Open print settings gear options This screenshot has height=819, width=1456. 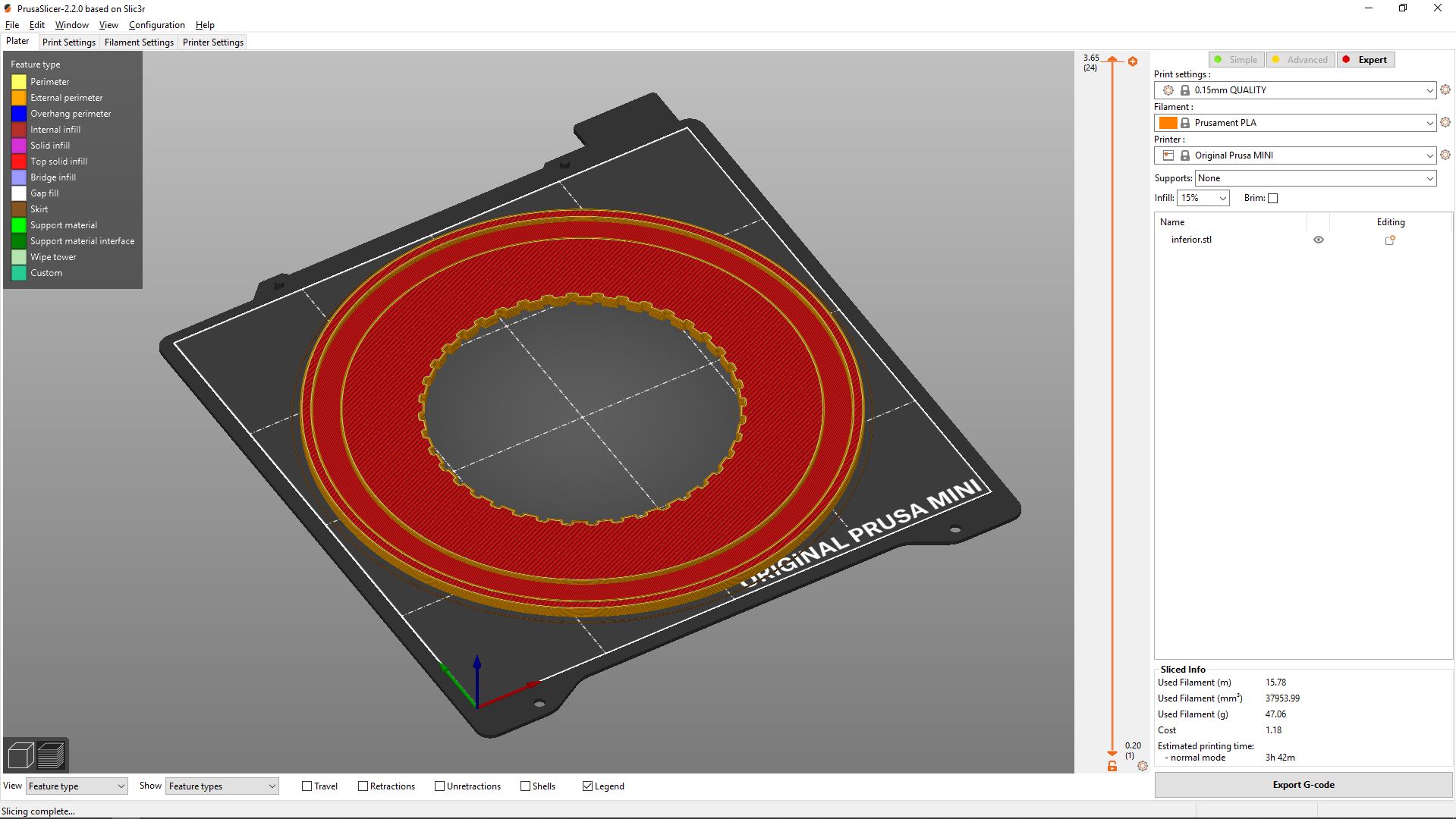pyautogui.click(x=1445, y=89)
